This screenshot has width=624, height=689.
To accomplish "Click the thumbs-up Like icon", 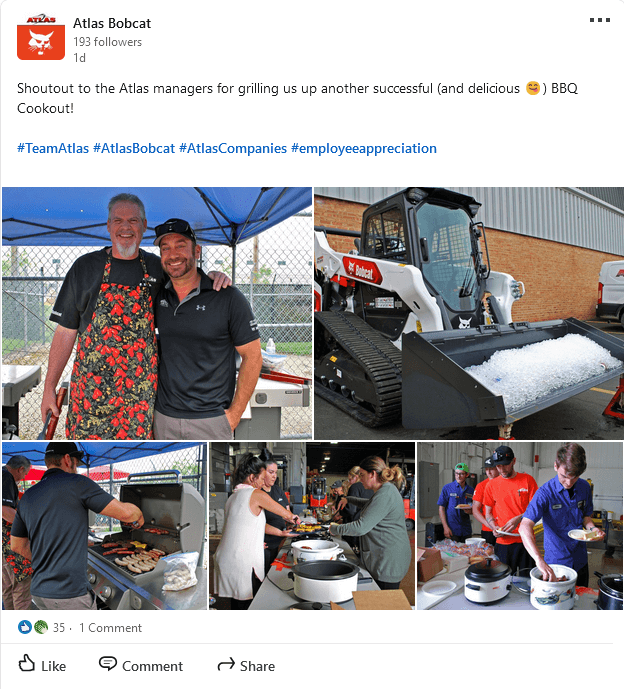I will click(26, 664).
